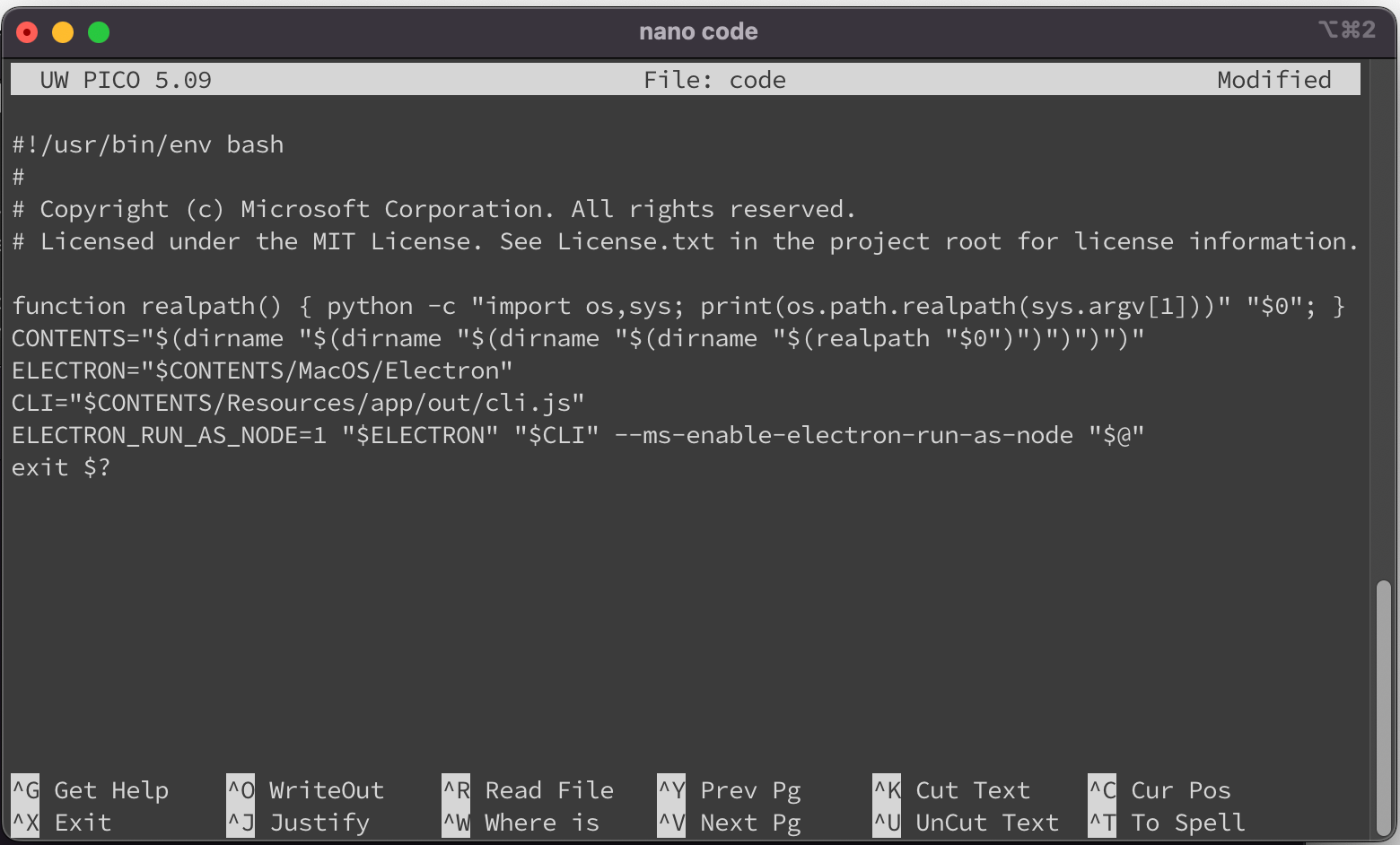1400x845 pixels.
Task: Select the ^K Cut Text shortcut
Action: click(x=951, y=790)
